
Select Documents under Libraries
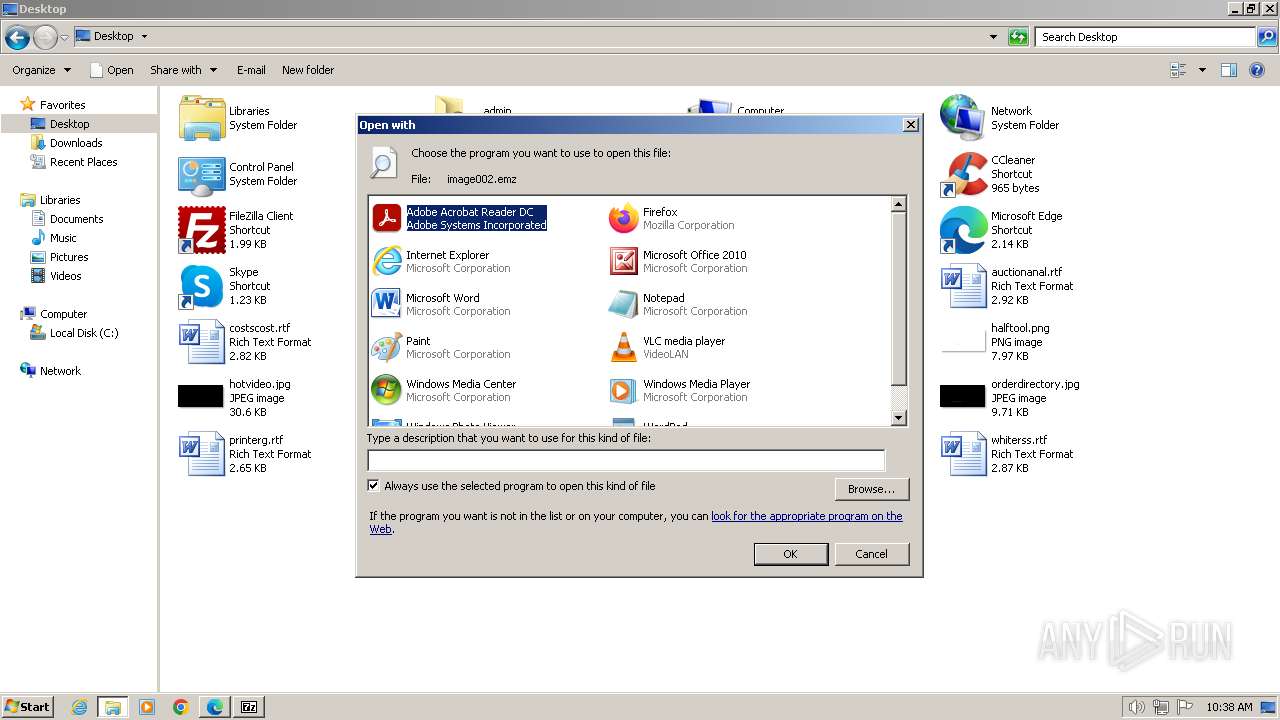click(x=76, y=219)
